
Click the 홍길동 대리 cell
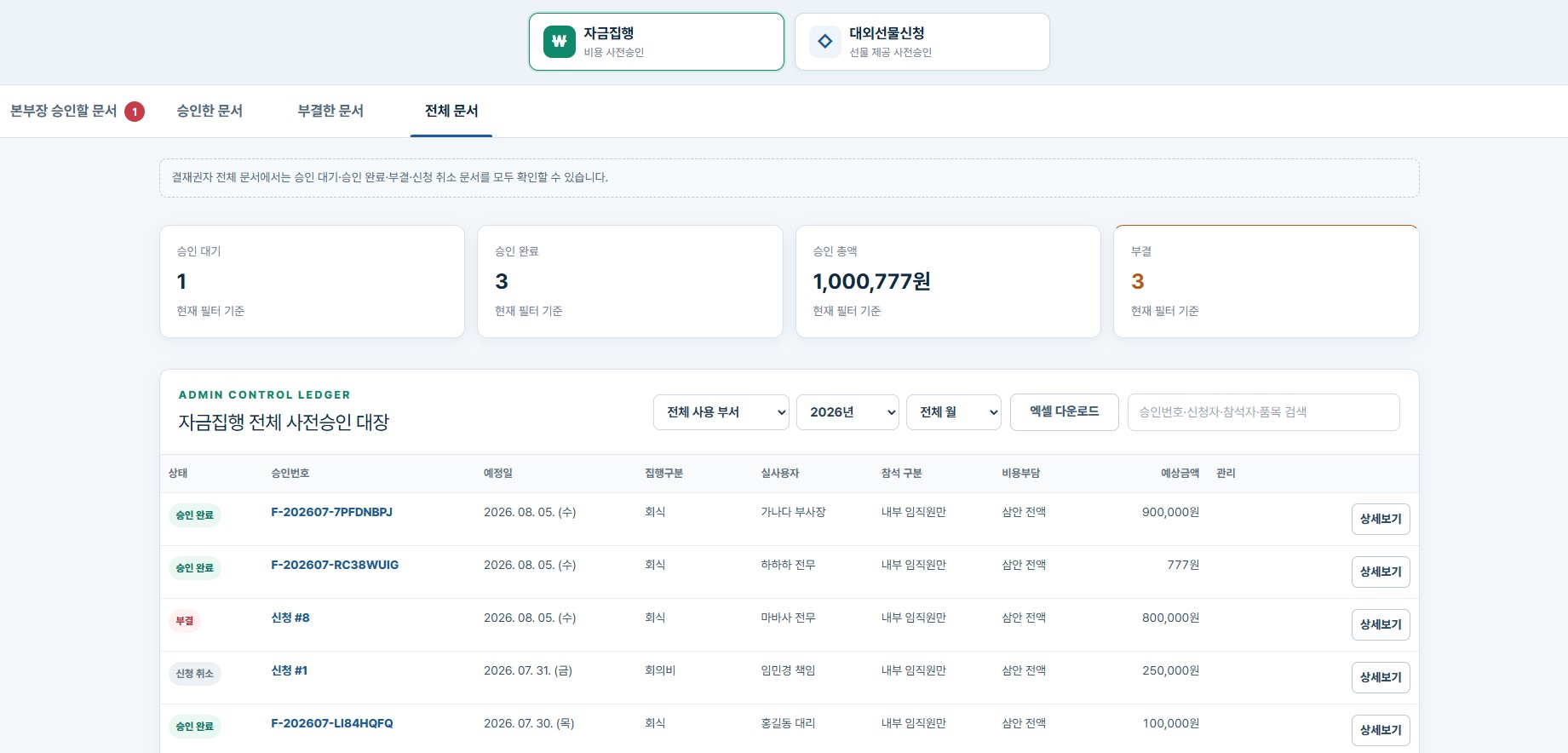(x=788, y=723)
